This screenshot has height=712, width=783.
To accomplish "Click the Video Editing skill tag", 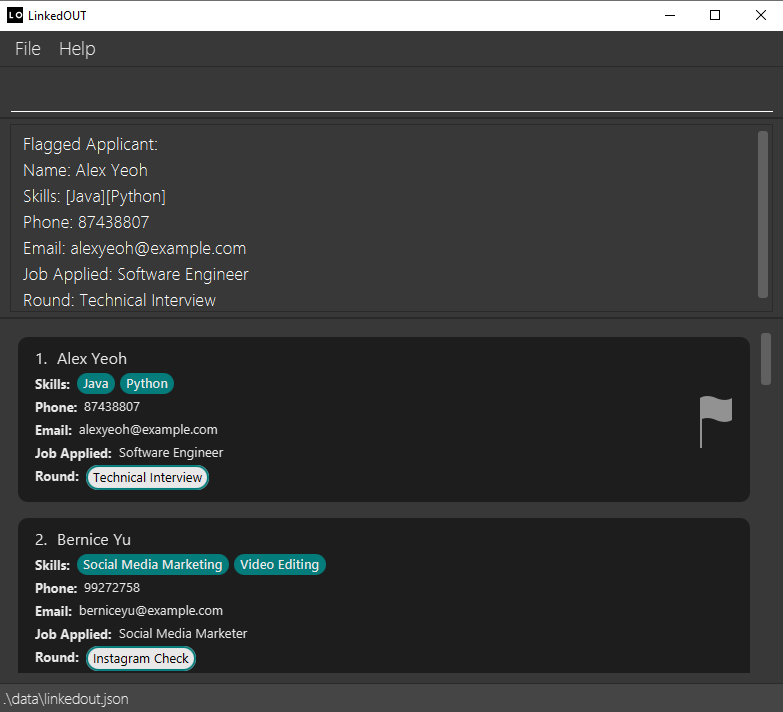I will pyautogui.click(x=280, y=565).
